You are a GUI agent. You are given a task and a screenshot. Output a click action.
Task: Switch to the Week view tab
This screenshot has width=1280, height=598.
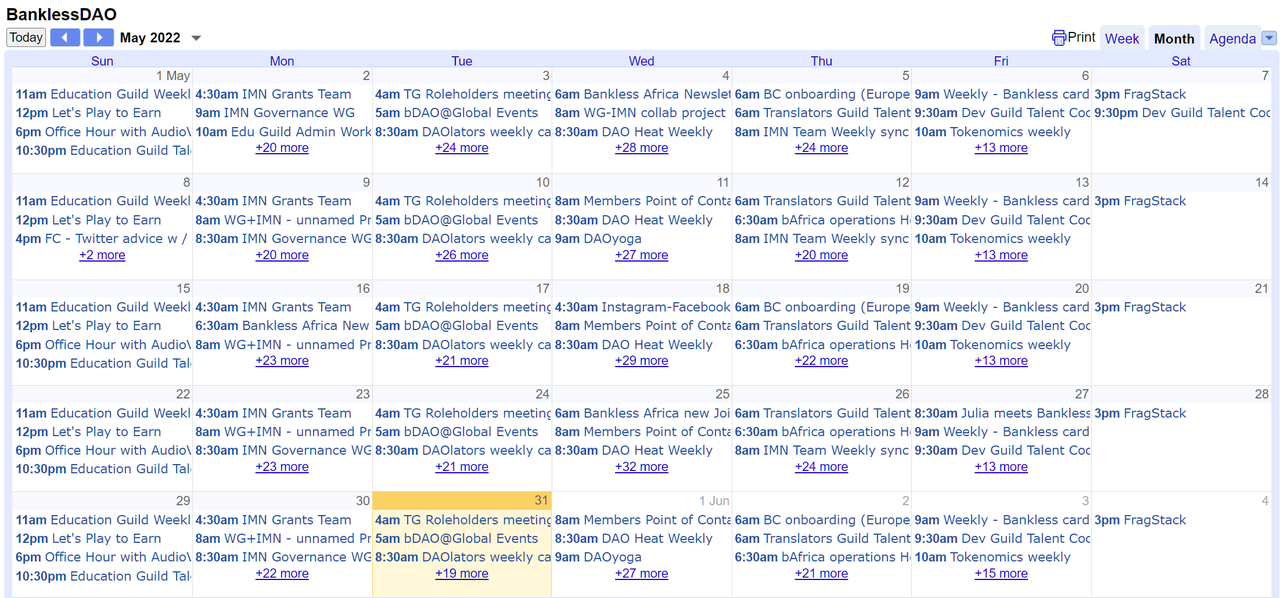click(x=1121, y=38)
